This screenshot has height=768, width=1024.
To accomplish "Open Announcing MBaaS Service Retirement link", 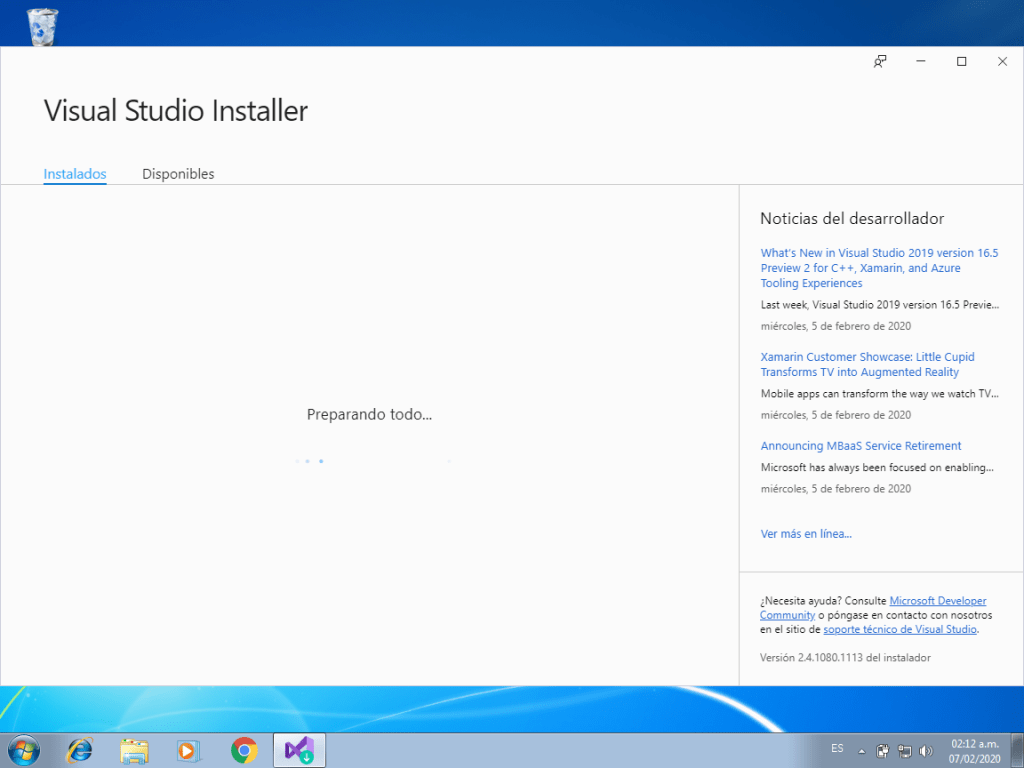I will 861,446.
